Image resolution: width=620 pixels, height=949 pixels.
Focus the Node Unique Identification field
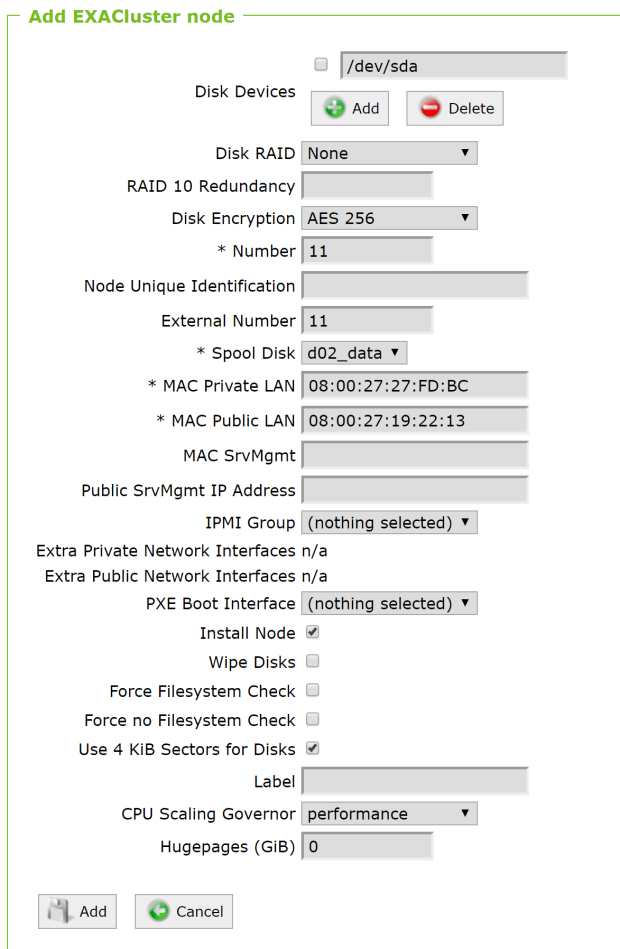click(x=414, y=286)
